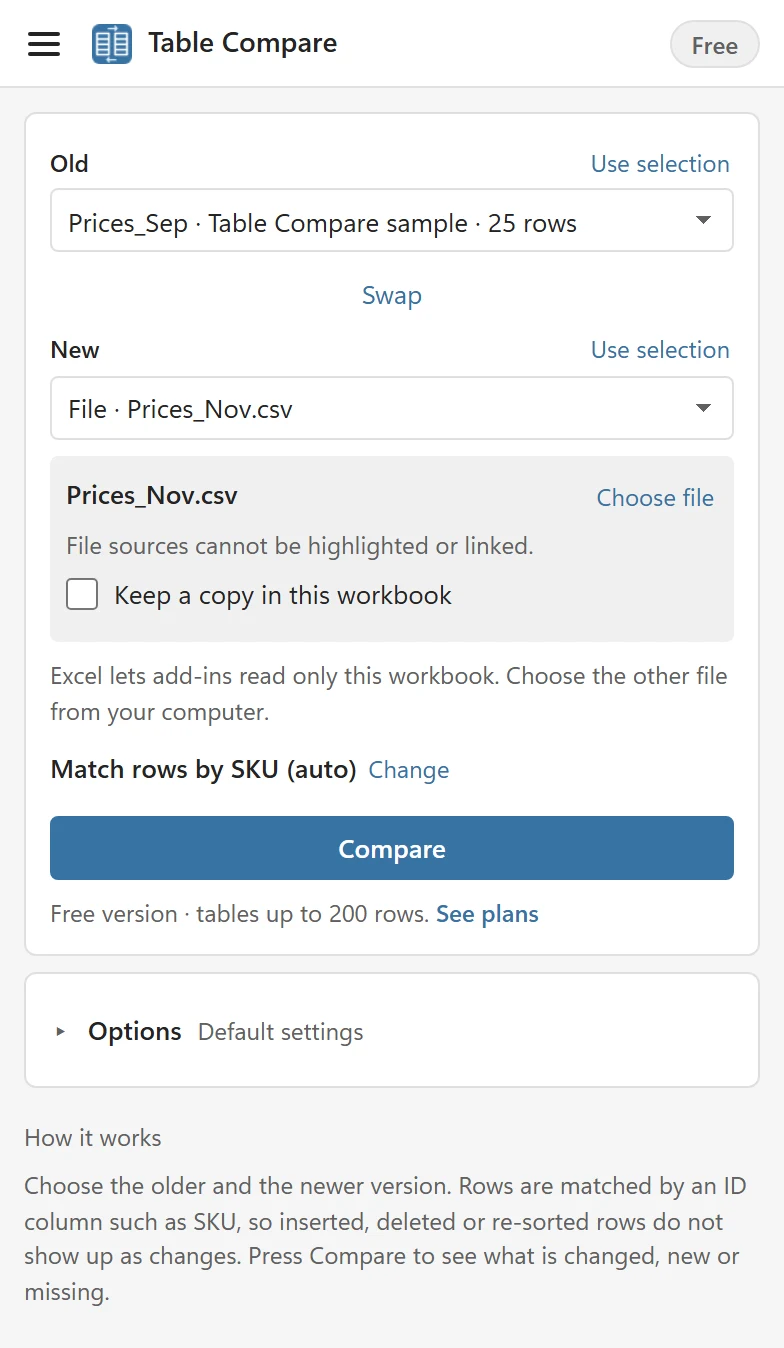Open the Old table dropdown

pyautogui.click(x=392, y=220)
